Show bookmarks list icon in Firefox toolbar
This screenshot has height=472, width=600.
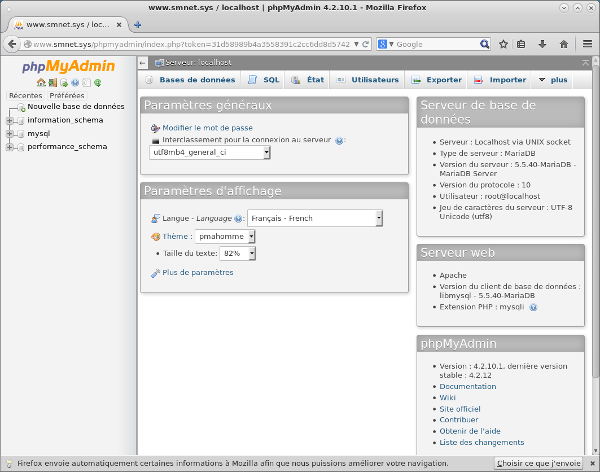(x=521, y=44)
